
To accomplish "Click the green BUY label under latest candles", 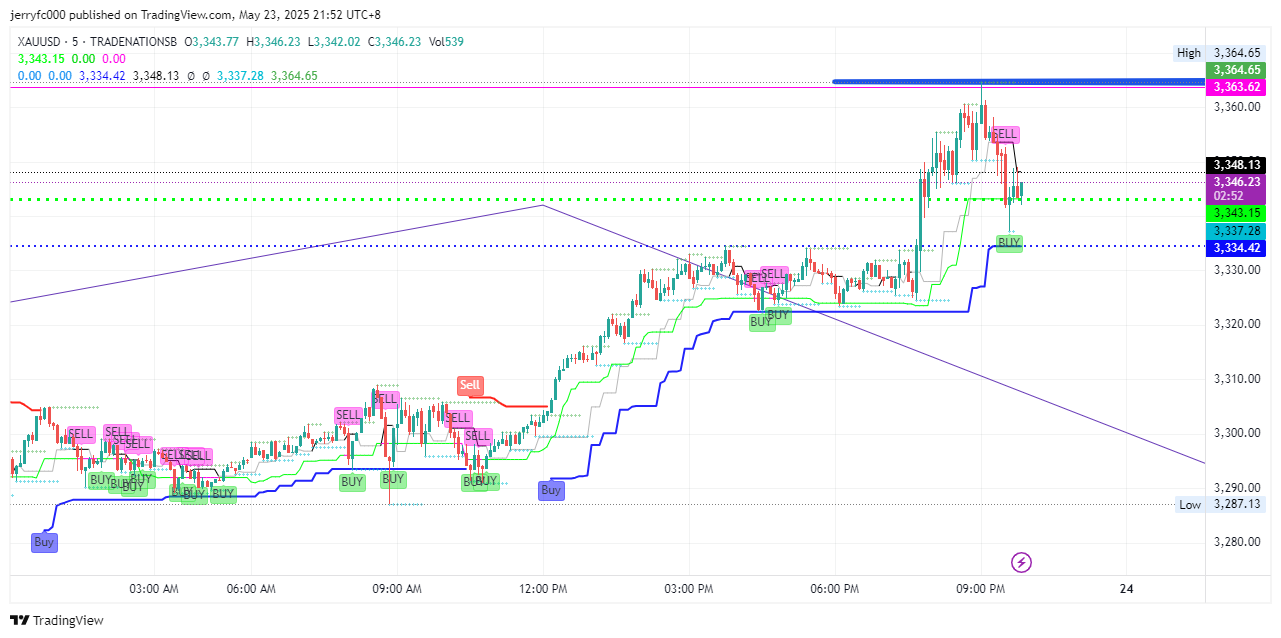I will click(x=1009, y=242).
